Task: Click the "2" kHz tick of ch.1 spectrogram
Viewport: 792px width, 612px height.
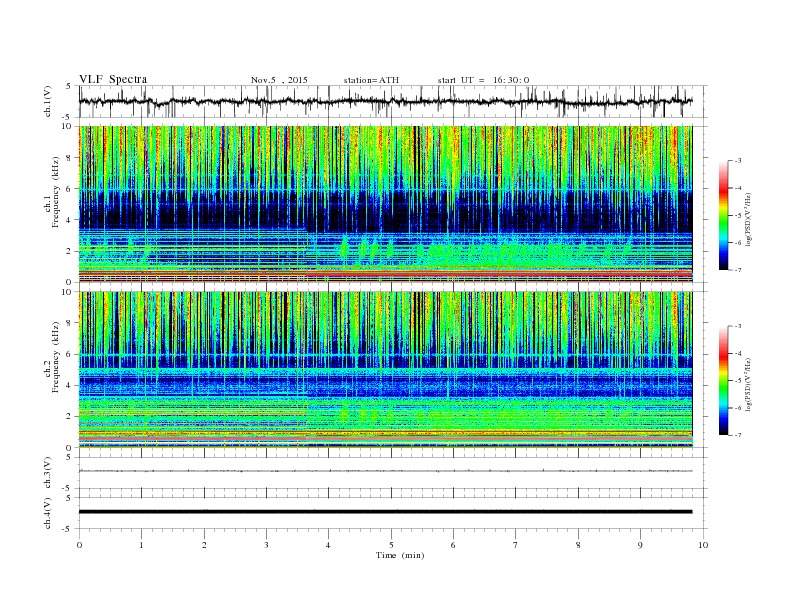Action: pos(70,251)
